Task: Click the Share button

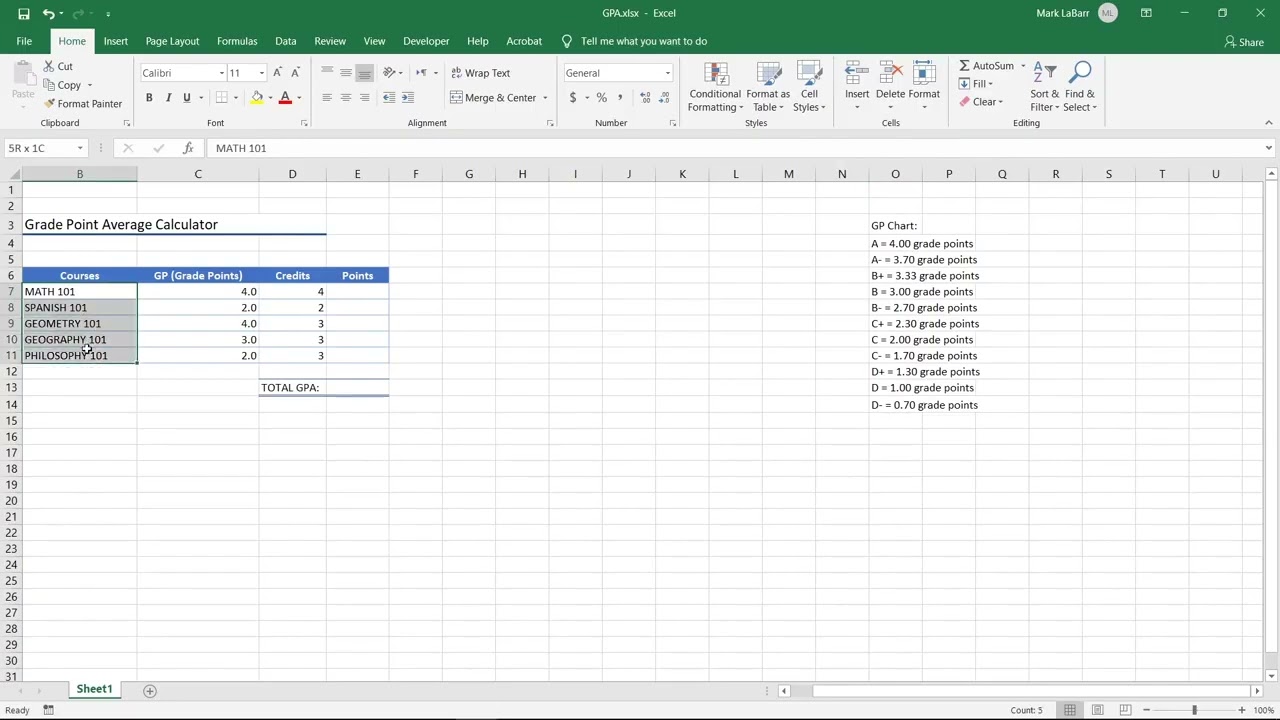Action: coord(1243,42)
